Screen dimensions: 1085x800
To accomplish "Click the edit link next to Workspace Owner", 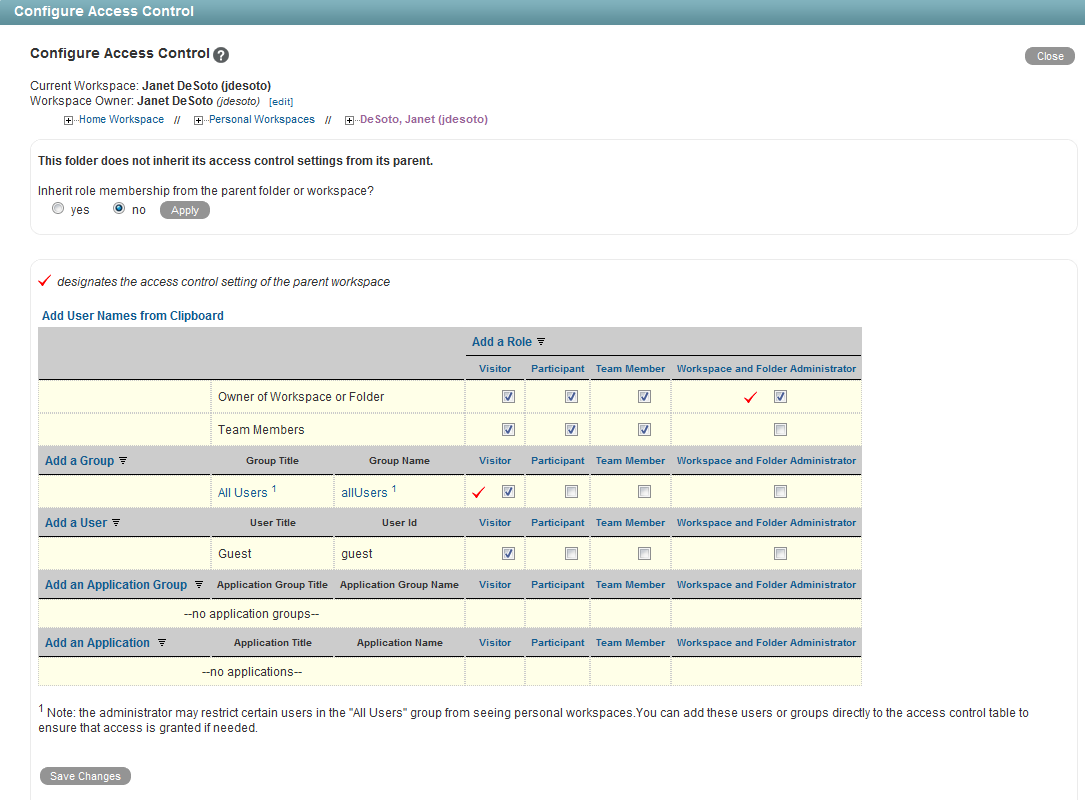I will click(x=280, y=101).
